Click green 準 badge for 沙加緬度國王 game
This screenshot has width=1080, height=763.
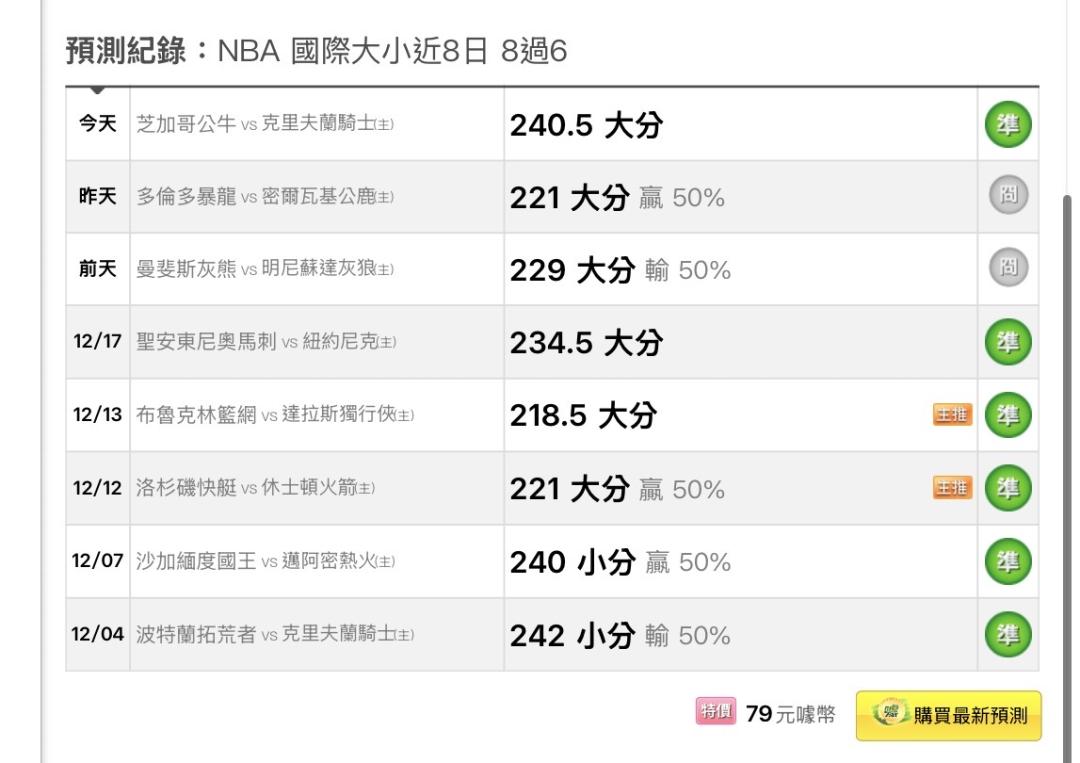click(1008, 562)
